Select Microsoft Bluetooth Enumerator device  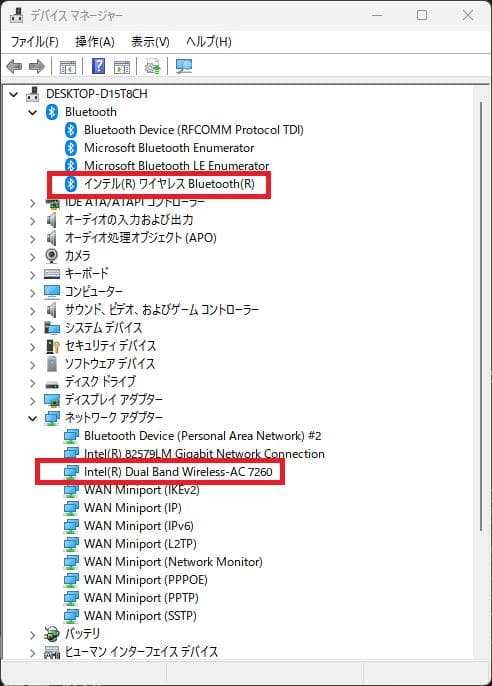click(169, 148)
